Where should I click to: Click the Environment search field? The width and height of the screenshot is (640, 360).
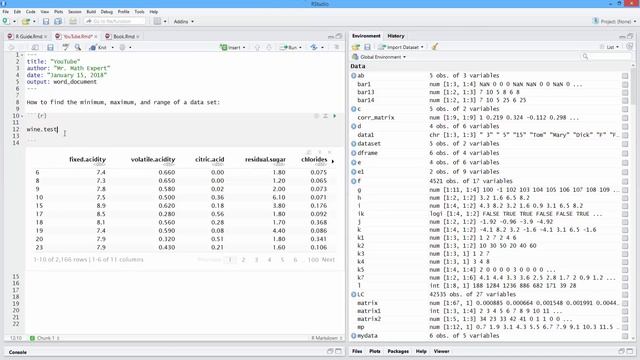[x=605, y=57]
